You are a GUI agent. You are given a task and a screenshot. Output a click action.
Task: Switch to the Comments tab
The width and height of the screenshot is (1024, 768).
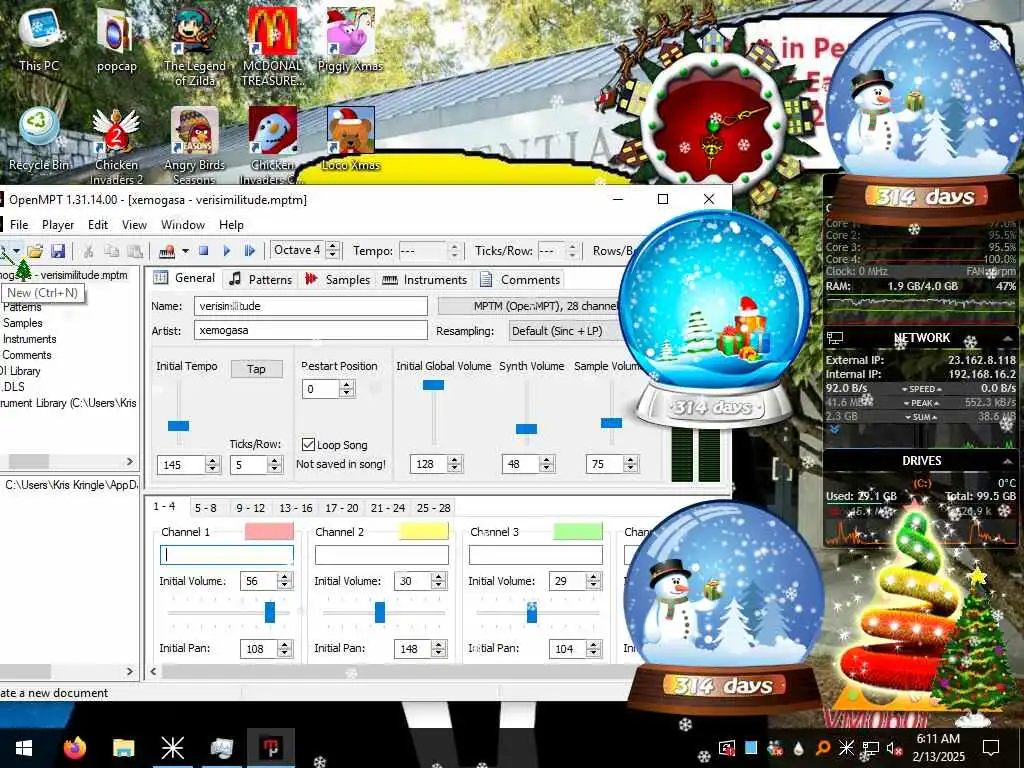click(520, 280)
